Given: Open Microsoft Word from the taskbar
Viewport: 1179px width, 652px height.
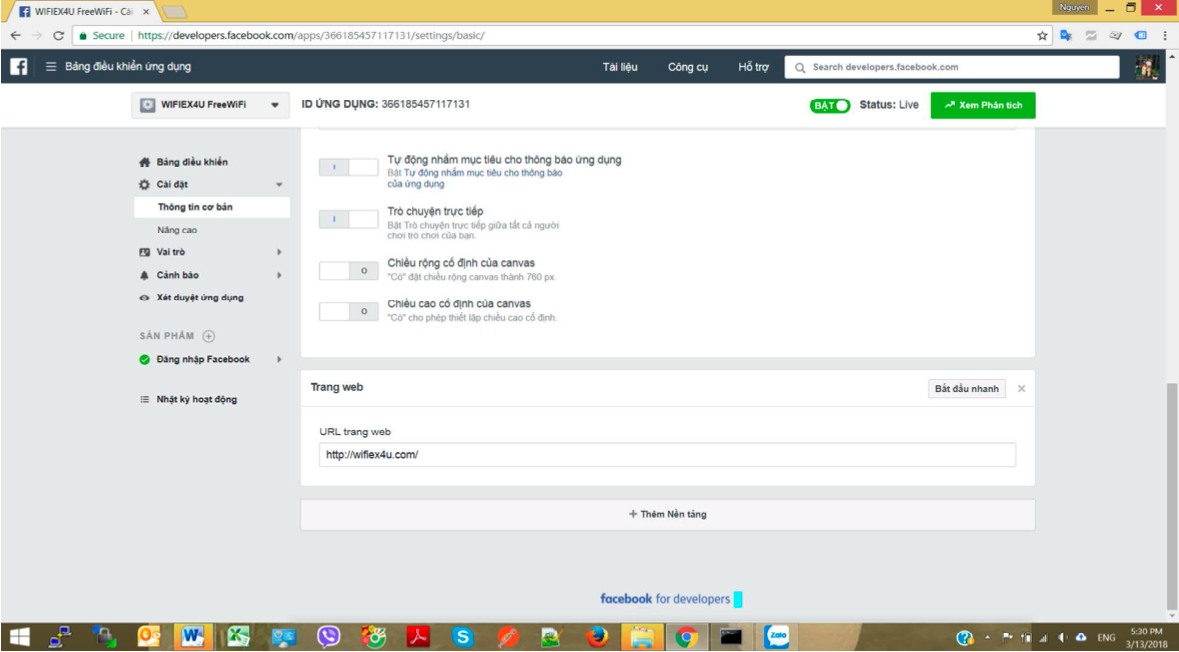Looking at the screenshot, I should 193,638.
